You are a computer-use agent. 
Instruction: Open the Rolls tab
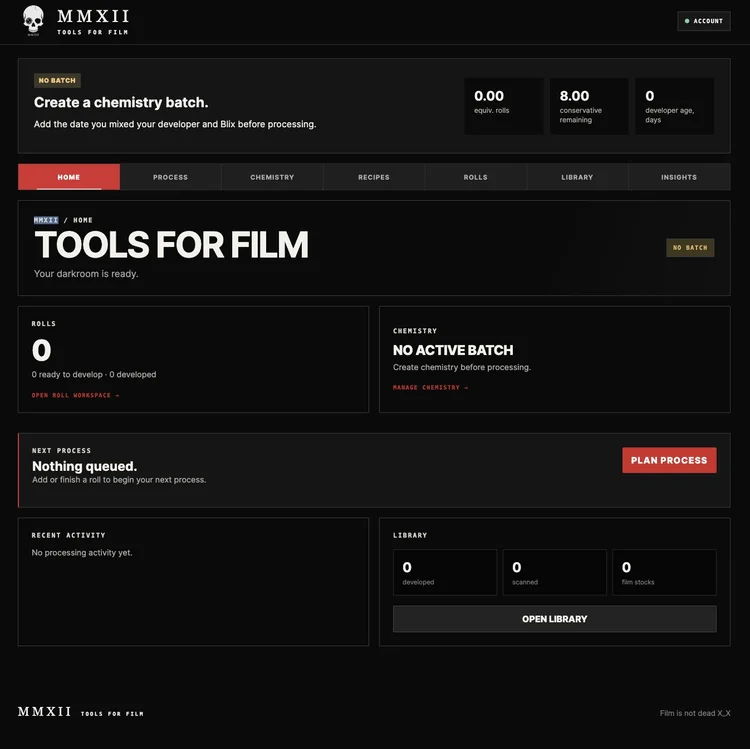[x=475, y=177]
